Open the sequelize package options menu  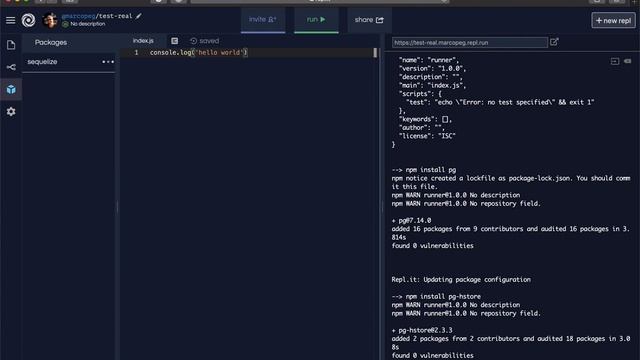[x=108, y=62]
